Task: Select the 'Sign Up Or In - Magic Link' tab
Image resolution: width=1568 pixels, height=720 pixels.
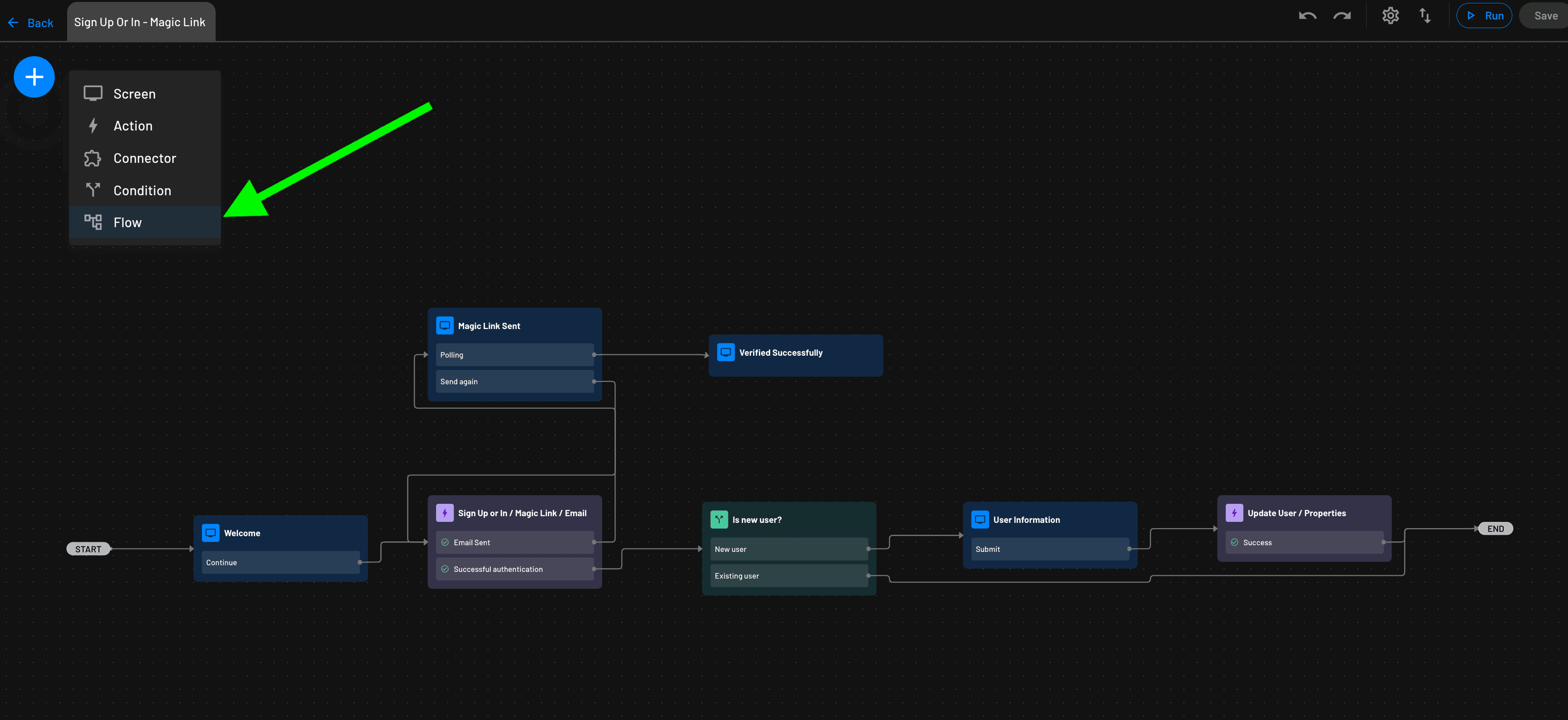Action: click(140, 22)
